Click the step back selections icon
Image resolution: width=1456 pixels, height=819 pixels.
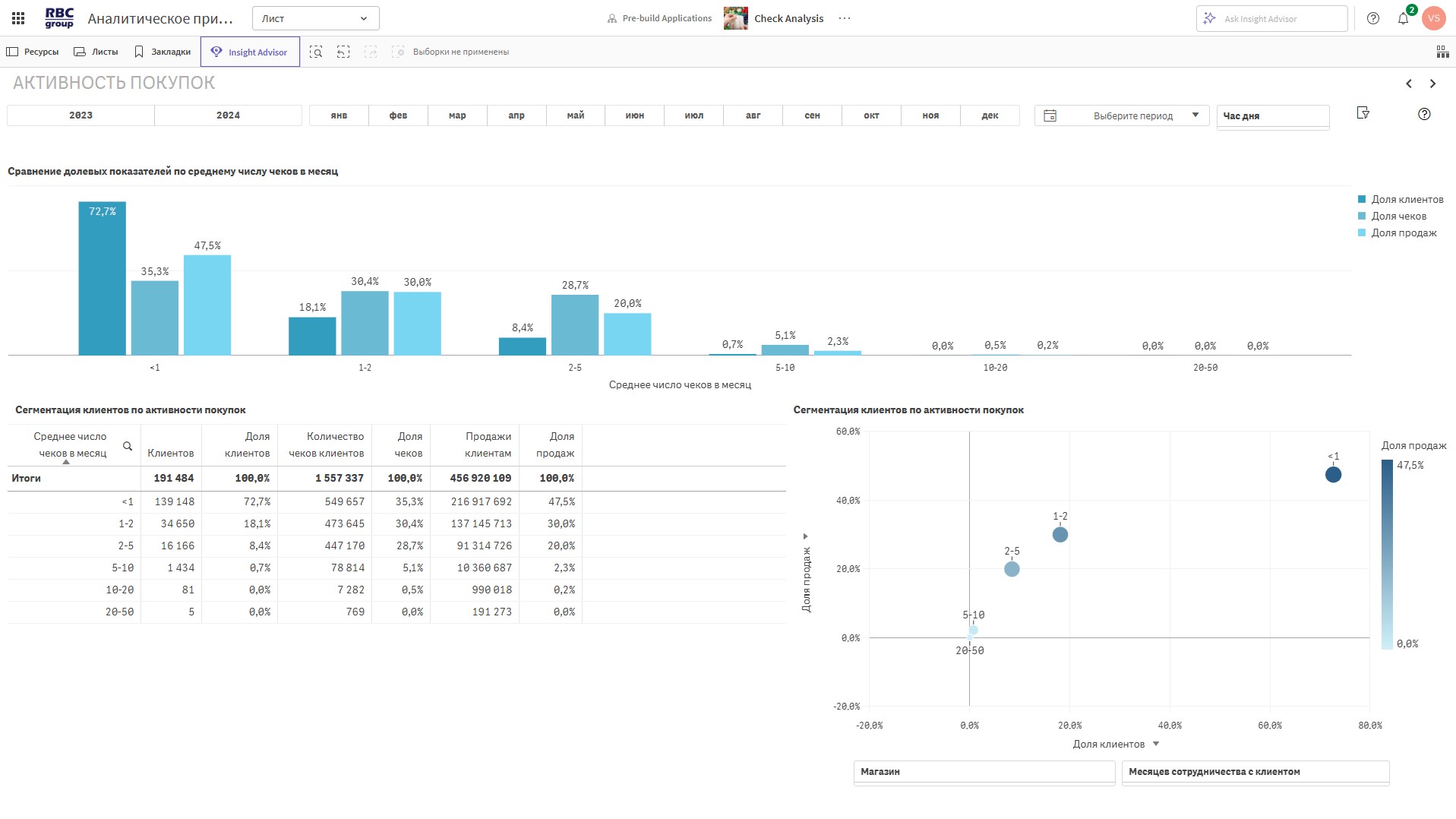point(343,52)
